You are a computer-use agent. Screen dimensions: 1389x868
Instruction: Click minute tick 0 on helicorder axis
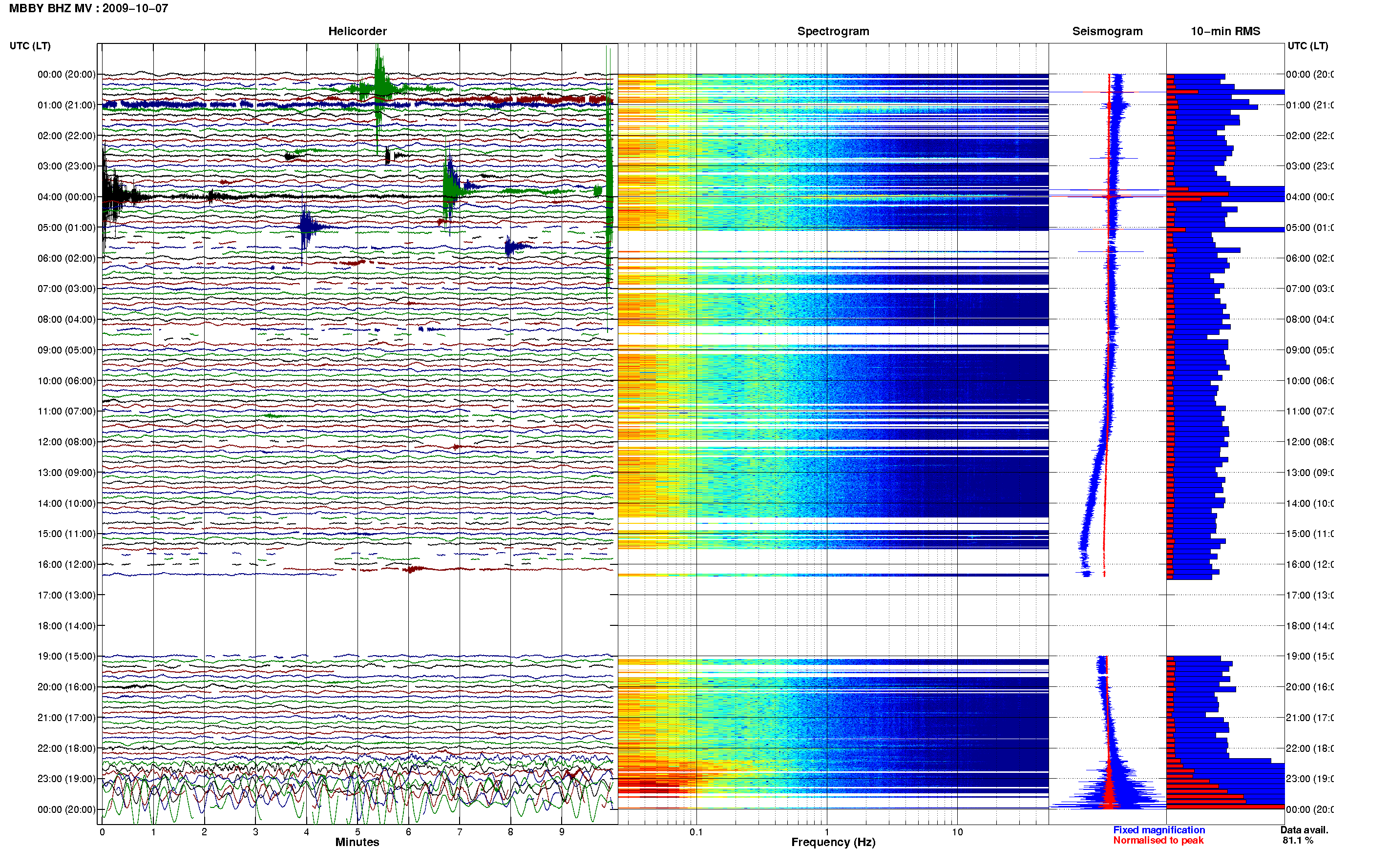pos(102,832)
